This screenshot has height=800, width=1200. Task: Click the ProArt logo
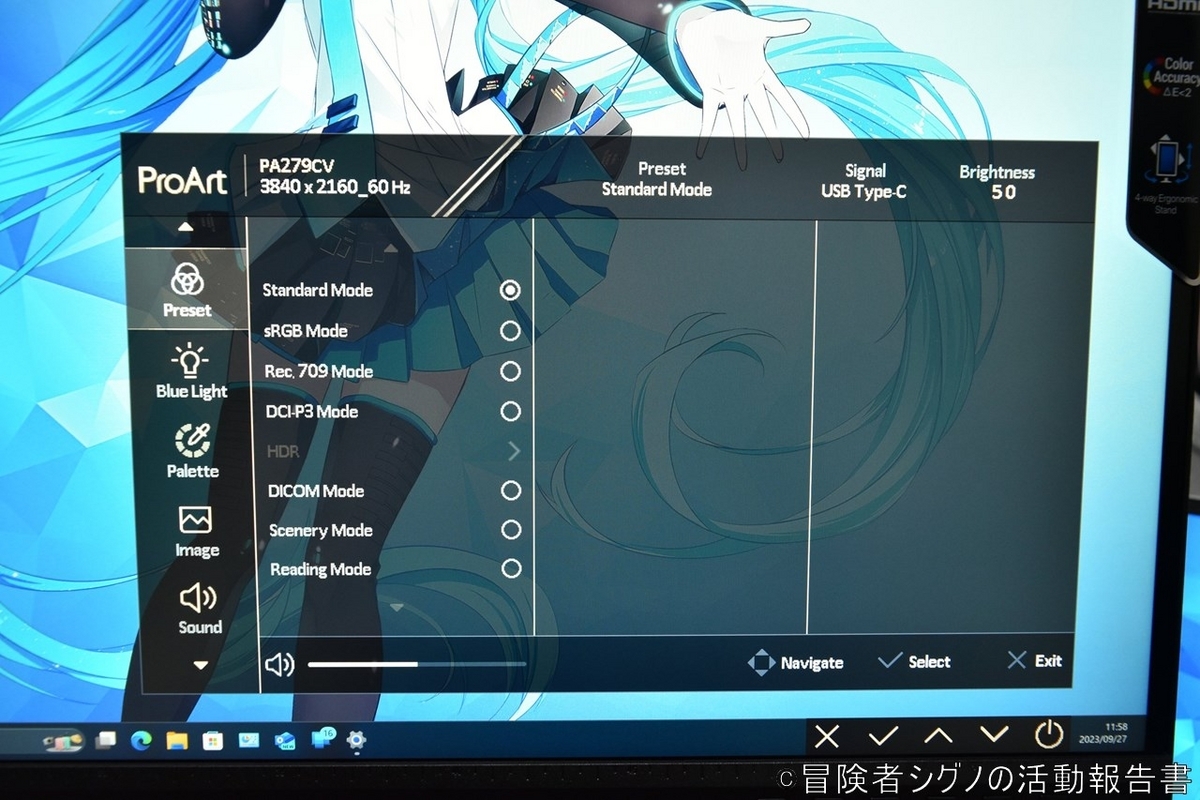tap(182, 181)
